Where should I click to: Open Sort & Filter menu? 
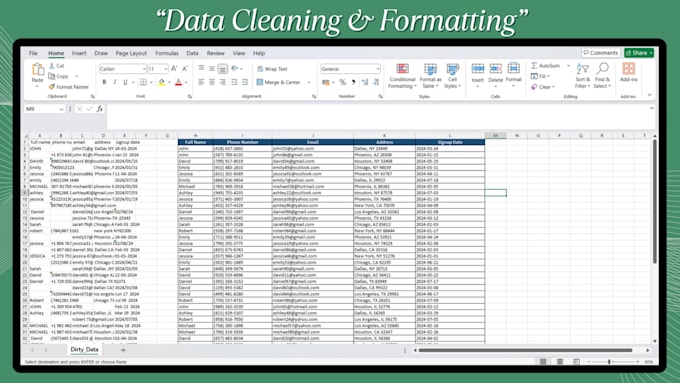click(x=582, y=75)
